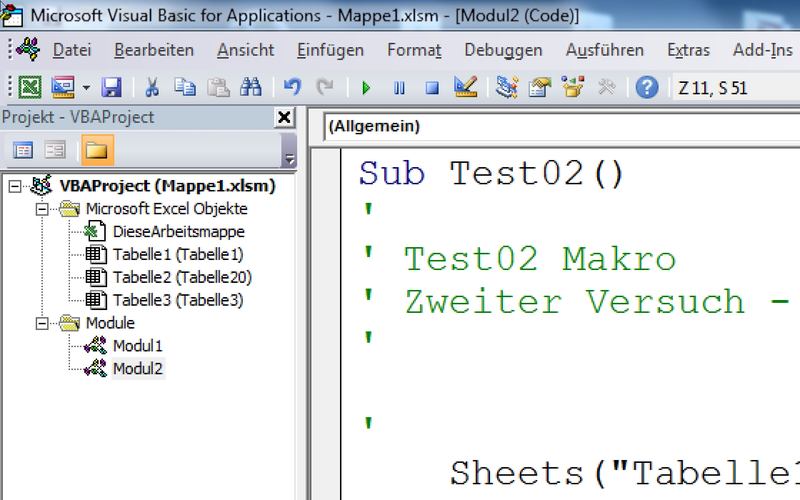This screenshot has height=500, width=800.
Task: Collapse the Module folder node
Action: tap(42, 323)
